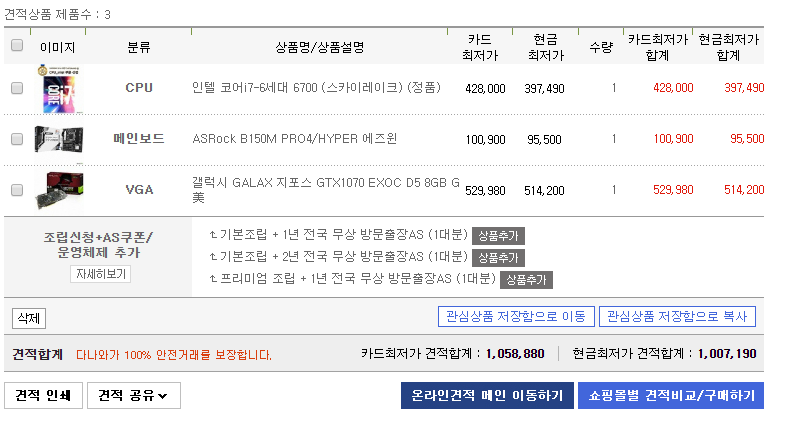The image size is (796, 443).
Task: Click the GTX1070 graphics card thumbnail
Action: pos(58,189)
